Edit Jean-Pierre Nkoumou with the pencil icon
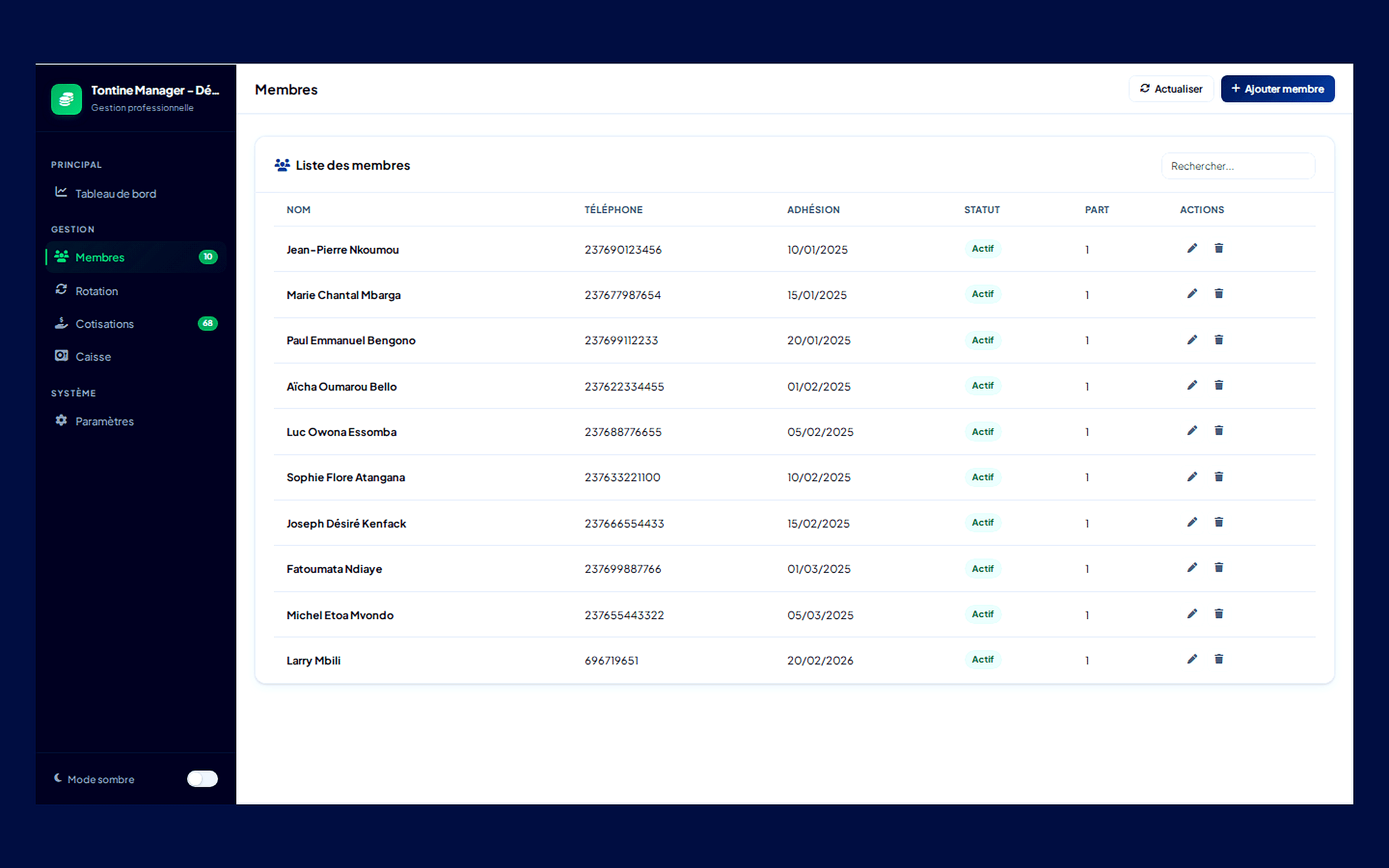The image size is (1389, 868). pyautogui.click(x=1192, y=248)
